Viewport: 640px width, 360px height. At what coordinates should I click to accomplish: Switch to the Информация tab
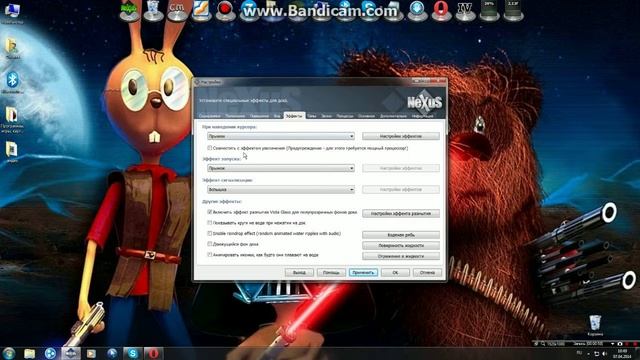[422, 116]
